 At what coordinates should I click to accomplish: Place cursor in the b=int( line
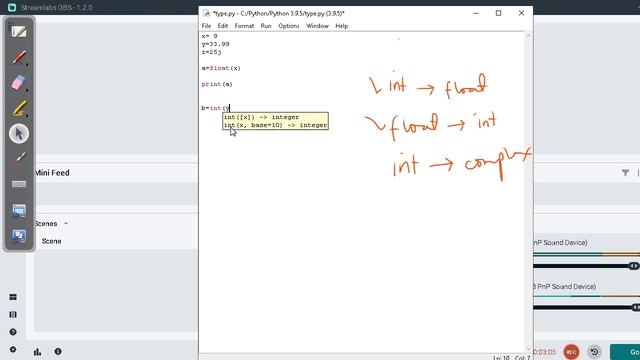tap(216, 108)
